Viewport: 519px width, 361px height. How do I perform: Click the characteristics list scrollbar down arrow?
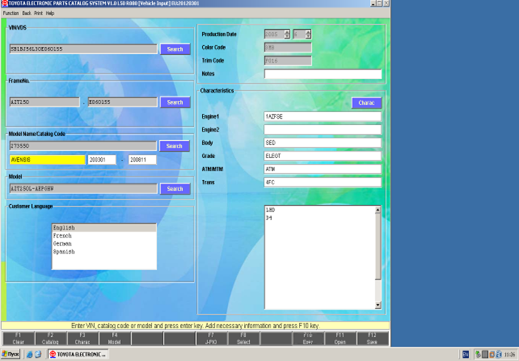378,305
